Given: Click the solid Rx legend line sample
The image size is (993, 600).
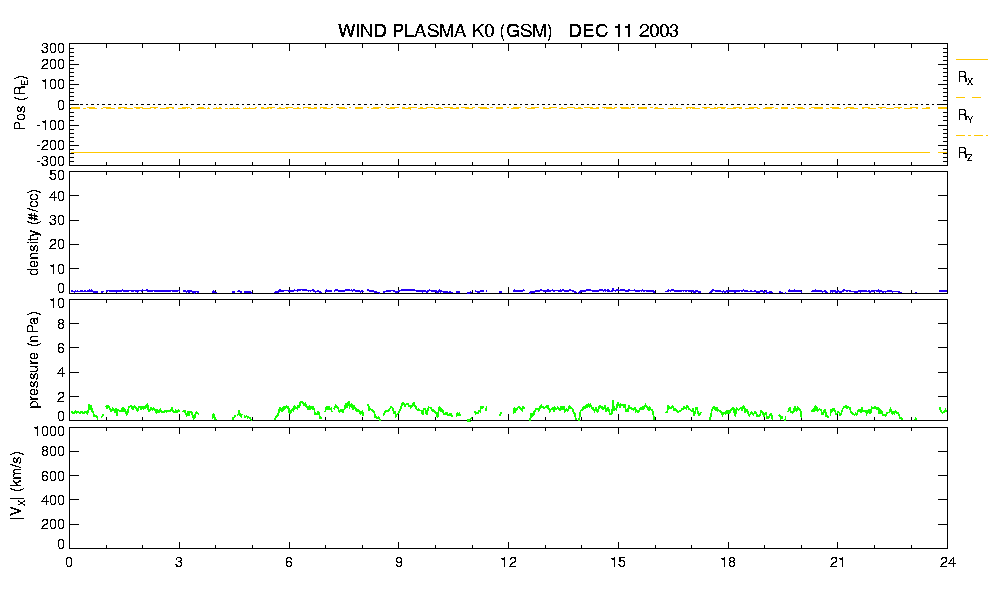Looking at the screenshot, I should 971,60.
